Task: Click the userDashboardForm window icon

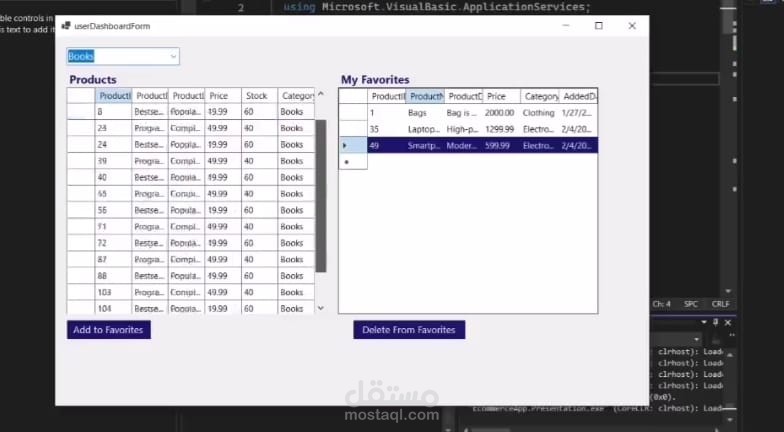Action: click(x=66, y=26)
